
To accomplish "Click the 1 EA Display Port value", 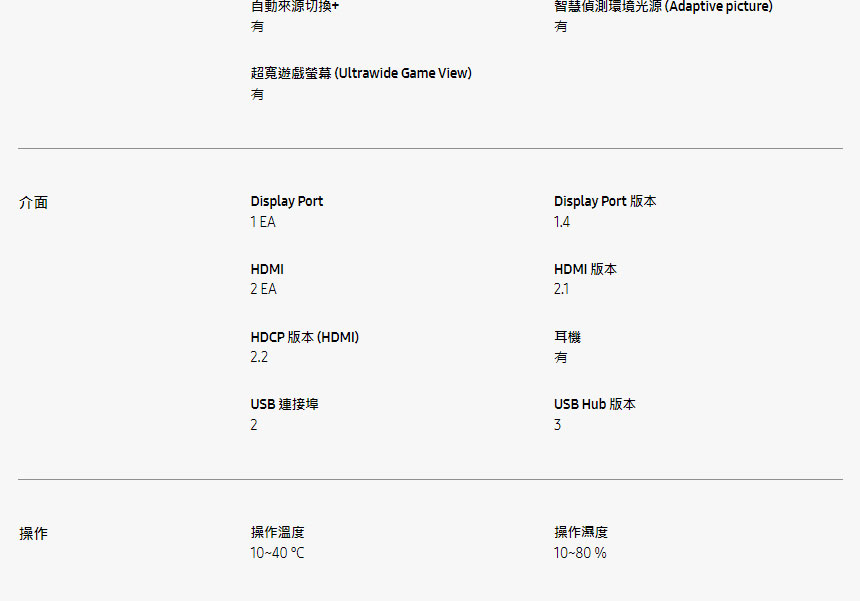I will [x=262, y=222].
